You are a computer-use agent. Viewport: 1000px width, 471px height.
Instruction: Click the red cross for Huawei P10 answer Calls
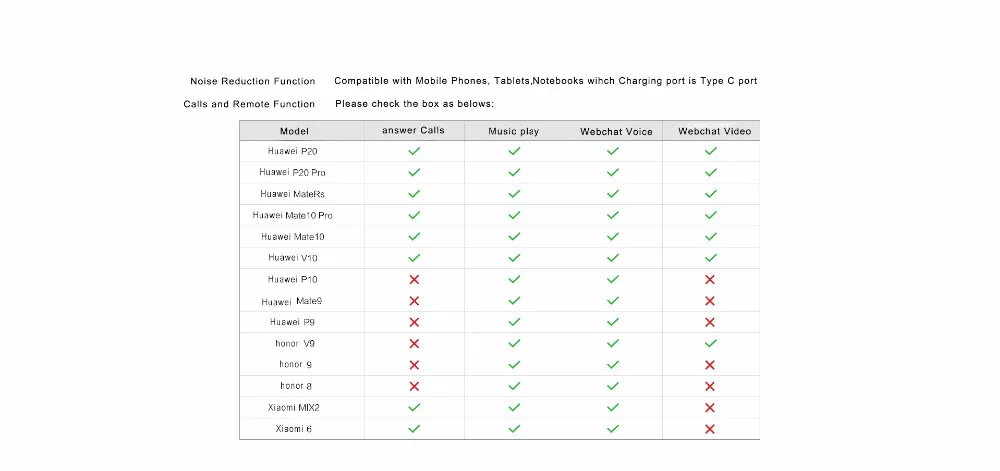pos(414,279)
